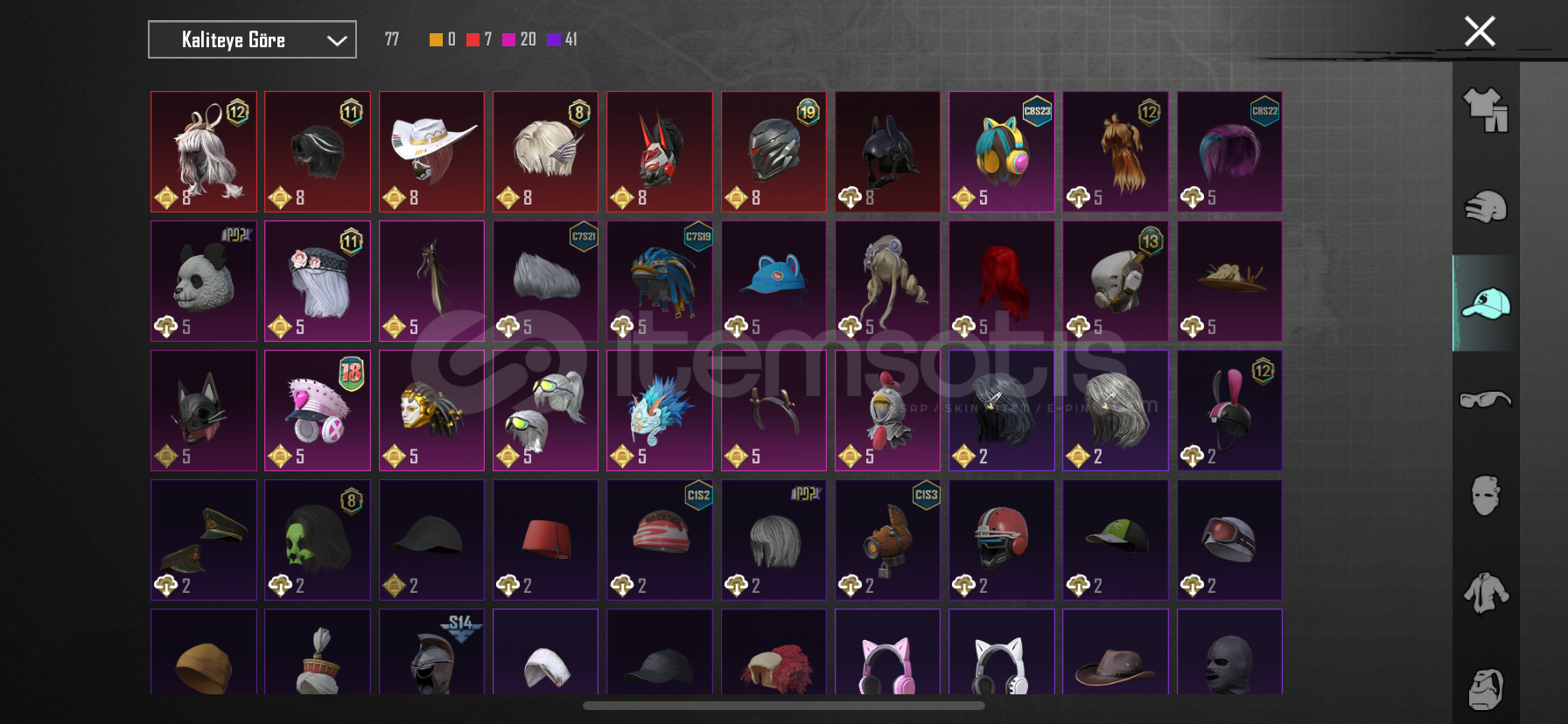
Task: Select the jacket category in sidebar
Action: [1486, 593]
